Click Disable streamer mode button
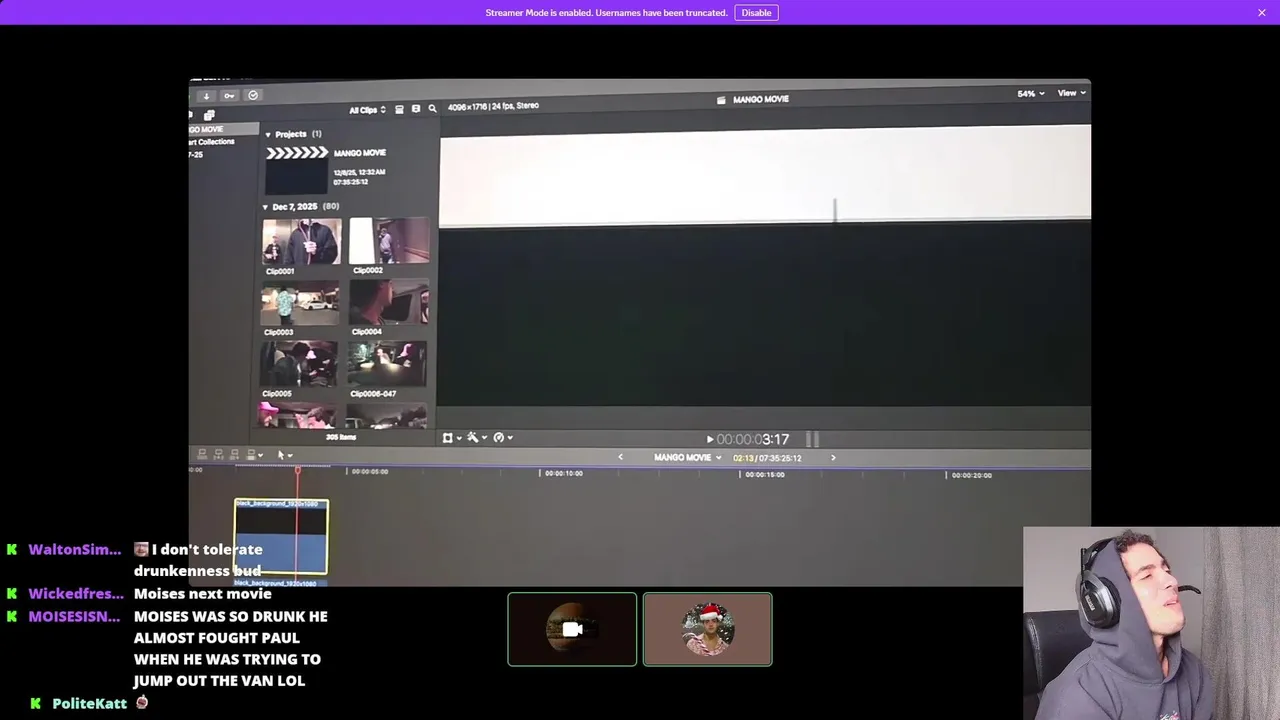Image resolution: width=1280 pixels, height=720 pixels. [x=756, y=13]
